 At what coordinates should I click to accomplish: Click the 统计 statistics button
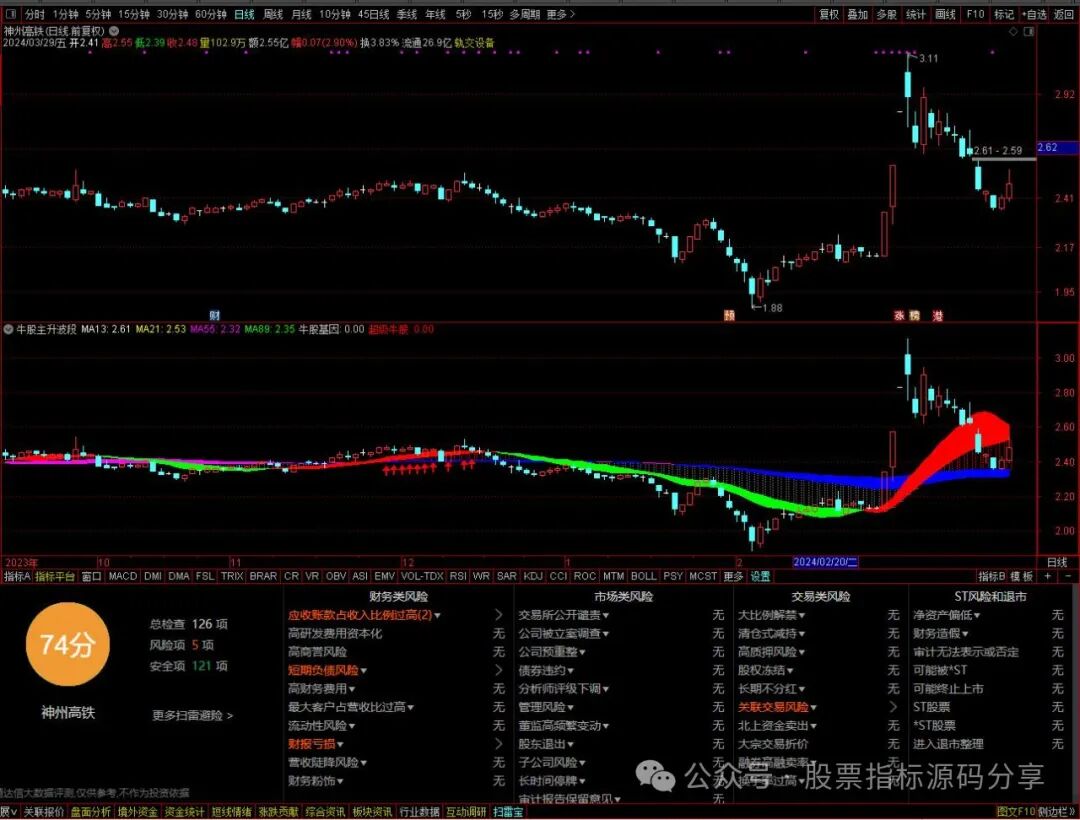(916, 14)
